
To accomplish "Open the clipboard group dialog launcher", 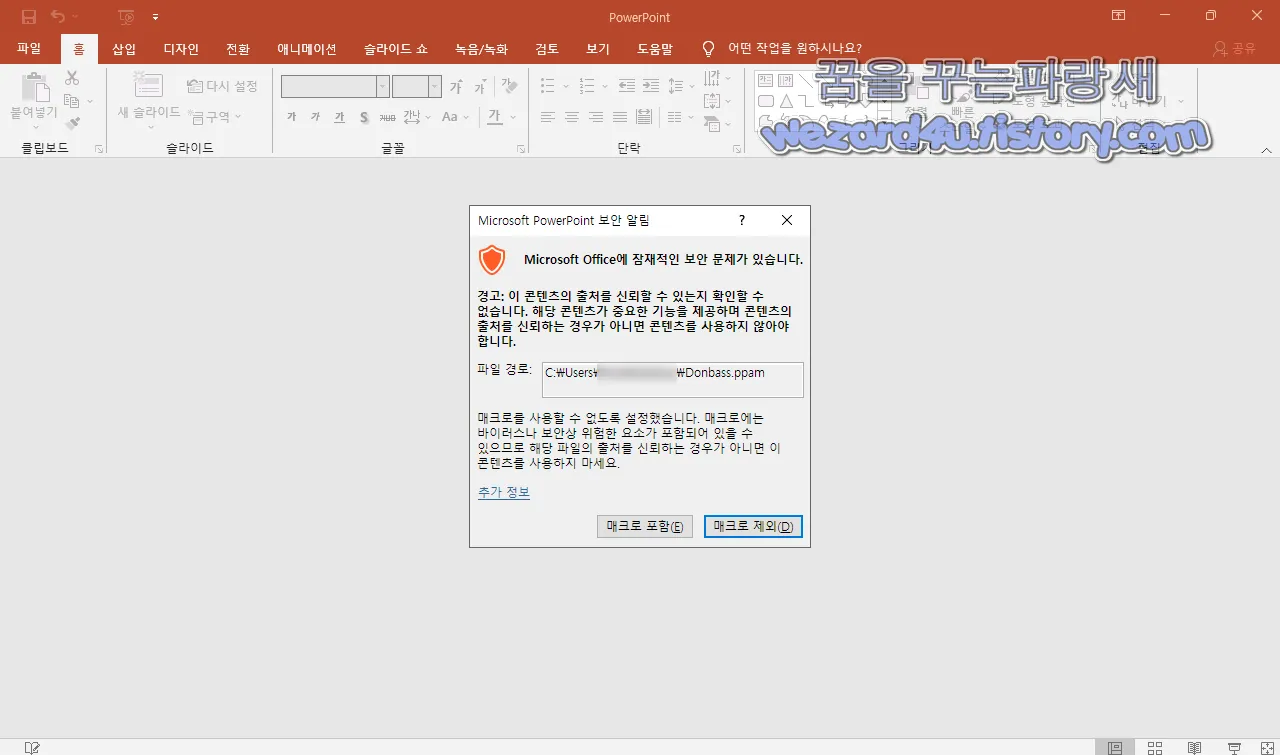I will pyautogui.click(x=99, y=149).
